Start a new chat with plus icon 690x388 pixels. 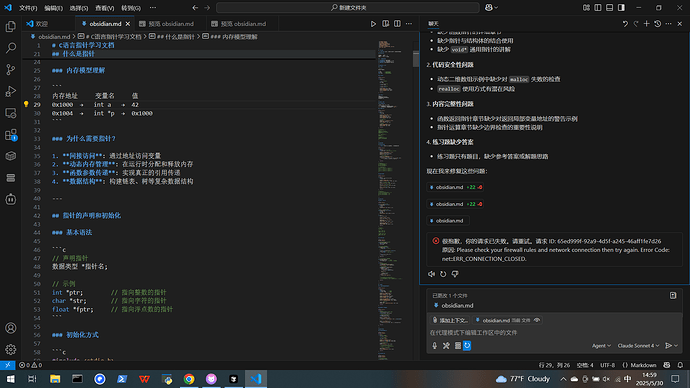click(x=646, y=24)
